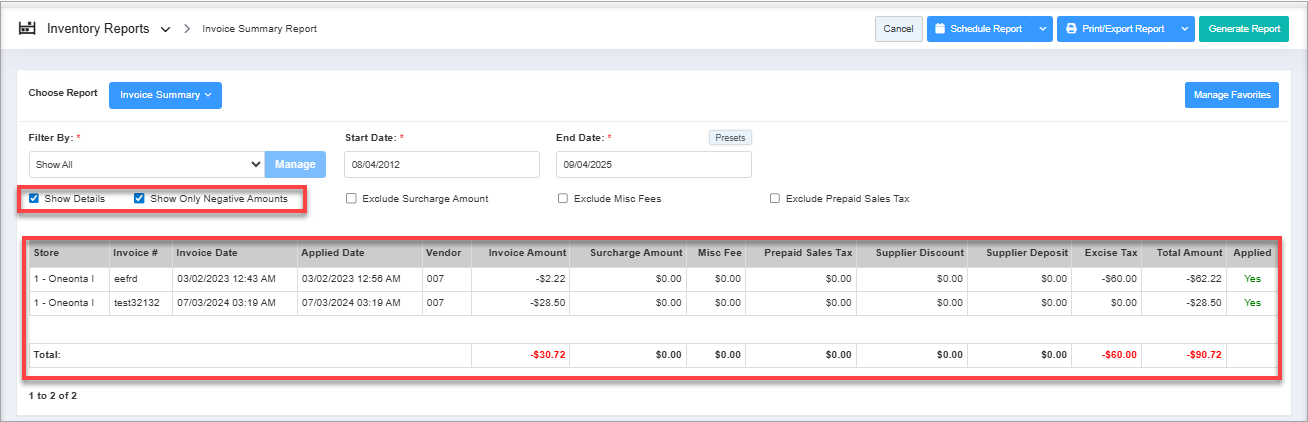Expand the Filter By Show All dropdown
The height and width of the screenshot is (422, 1308).
pos(146,164)
